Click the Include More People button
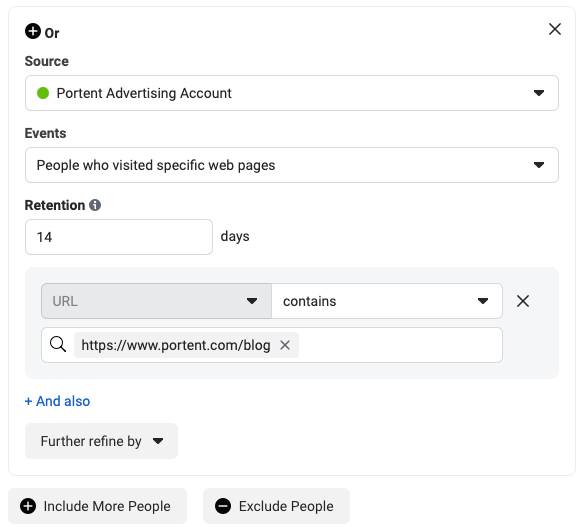The image size is (586, 527). coord(97,506)
